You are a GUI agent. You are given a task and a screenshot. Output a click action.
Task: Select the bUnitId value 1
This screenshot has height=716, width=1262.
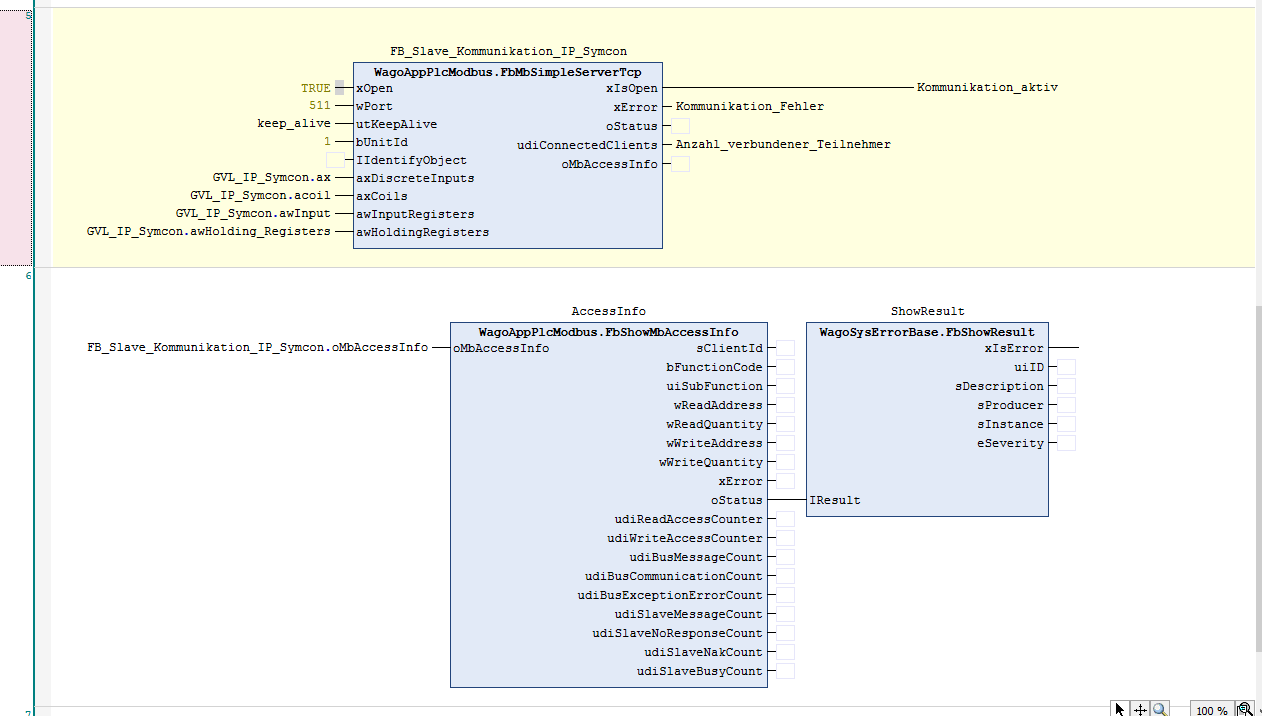(327, 142)
